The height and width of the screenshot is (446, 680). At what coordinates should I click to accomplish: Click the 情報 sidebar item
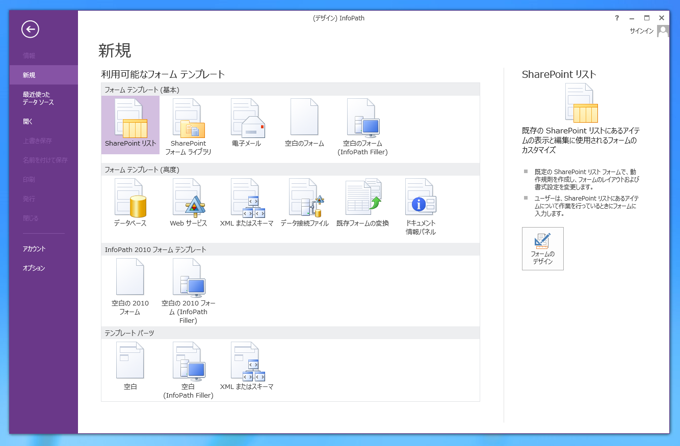coord(43,56)
